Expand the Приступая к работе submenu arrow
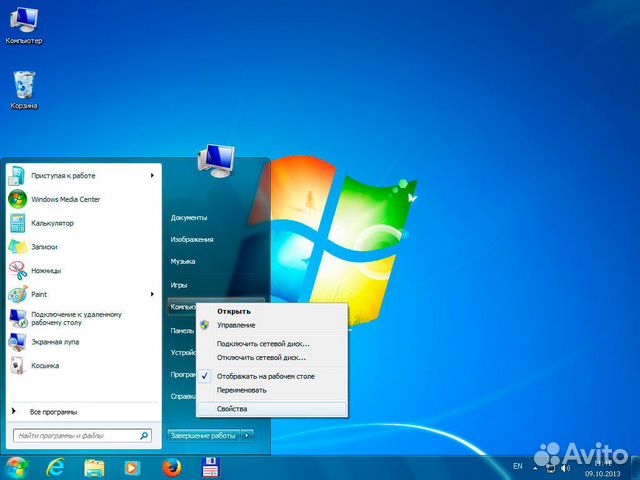Viewport: 640px width, 480px height. coord(152,176)
